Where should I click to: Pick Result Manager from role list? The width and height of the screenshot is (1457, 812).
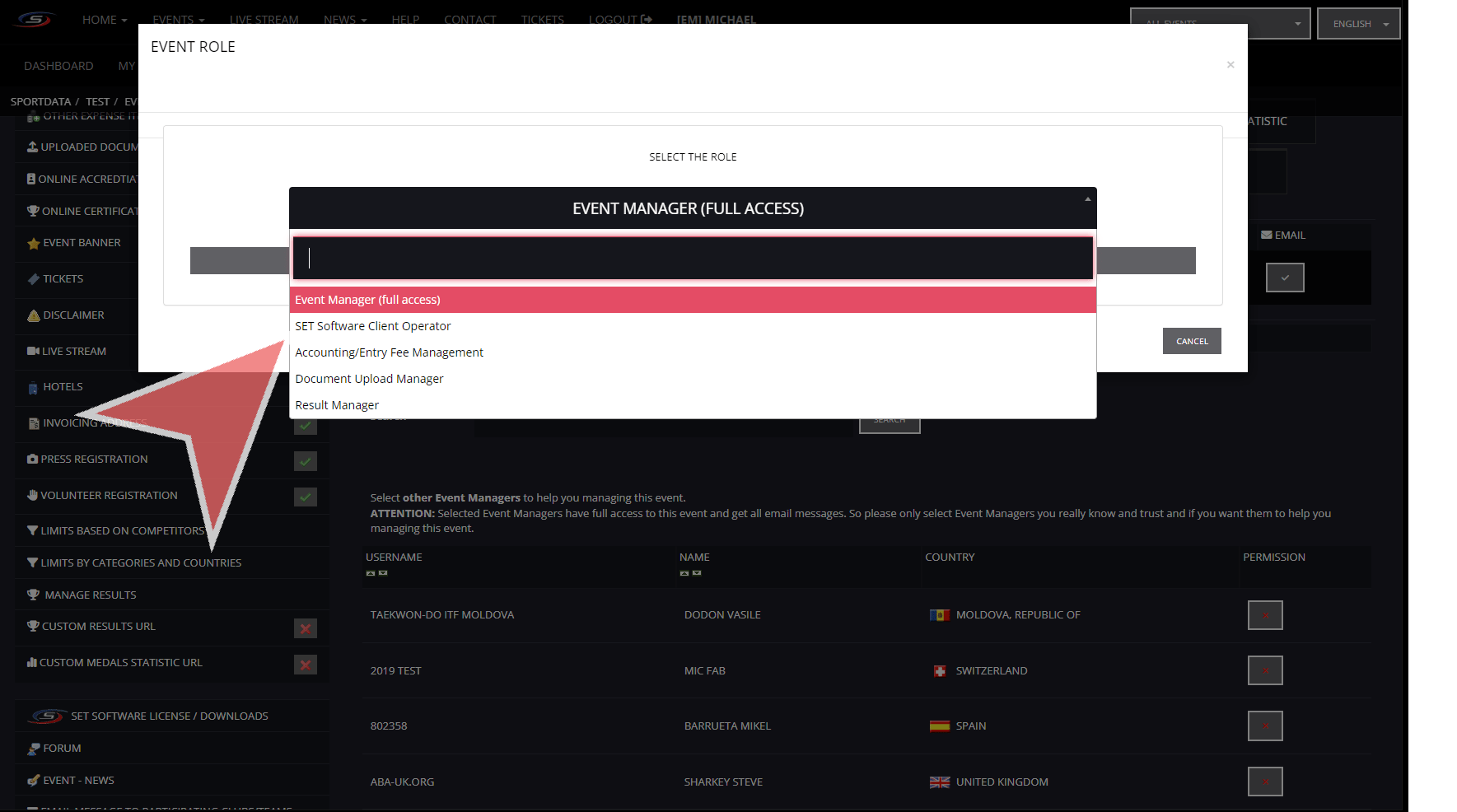[x=337, y=405]
